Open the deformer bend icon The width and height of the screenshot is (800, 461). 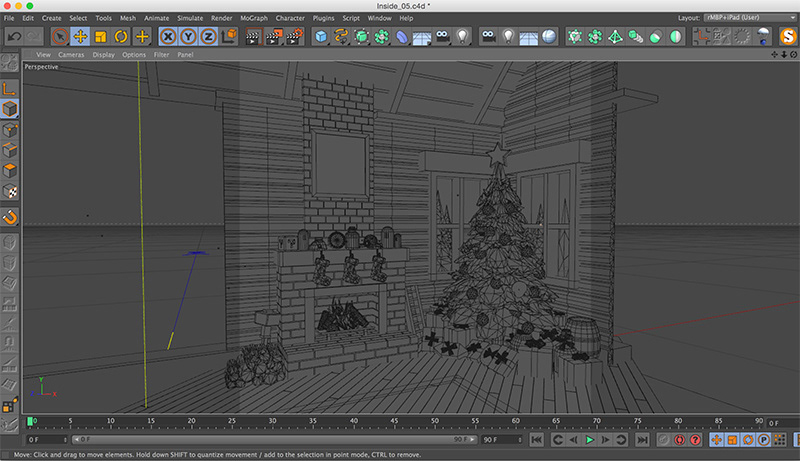pyautogui.click(x=402, y=37)
